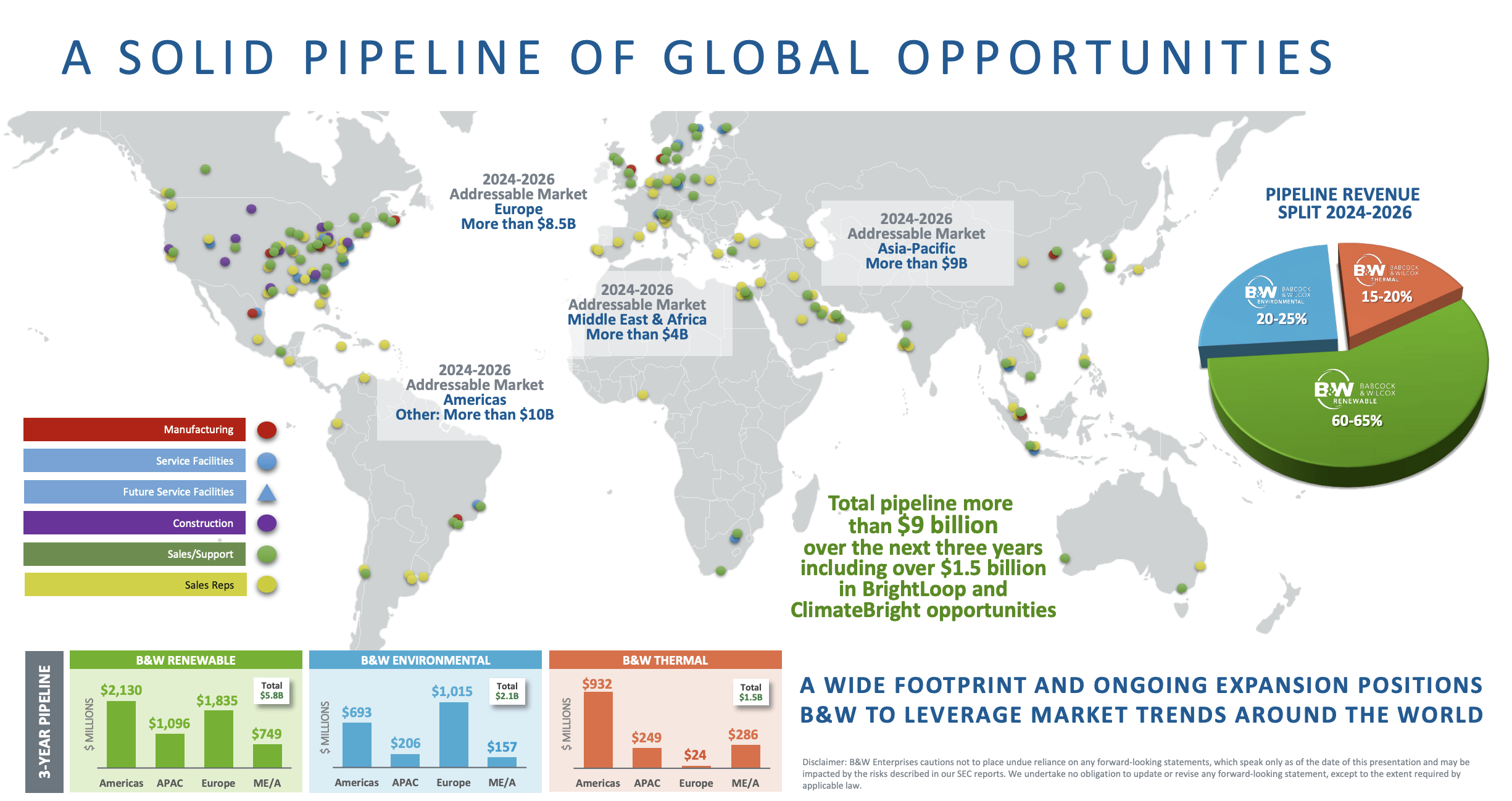The width and height of the screenshot is (1512, 801).
Task: Click the Asia-Pacific More than $9B label
Action: pos(916,256)
